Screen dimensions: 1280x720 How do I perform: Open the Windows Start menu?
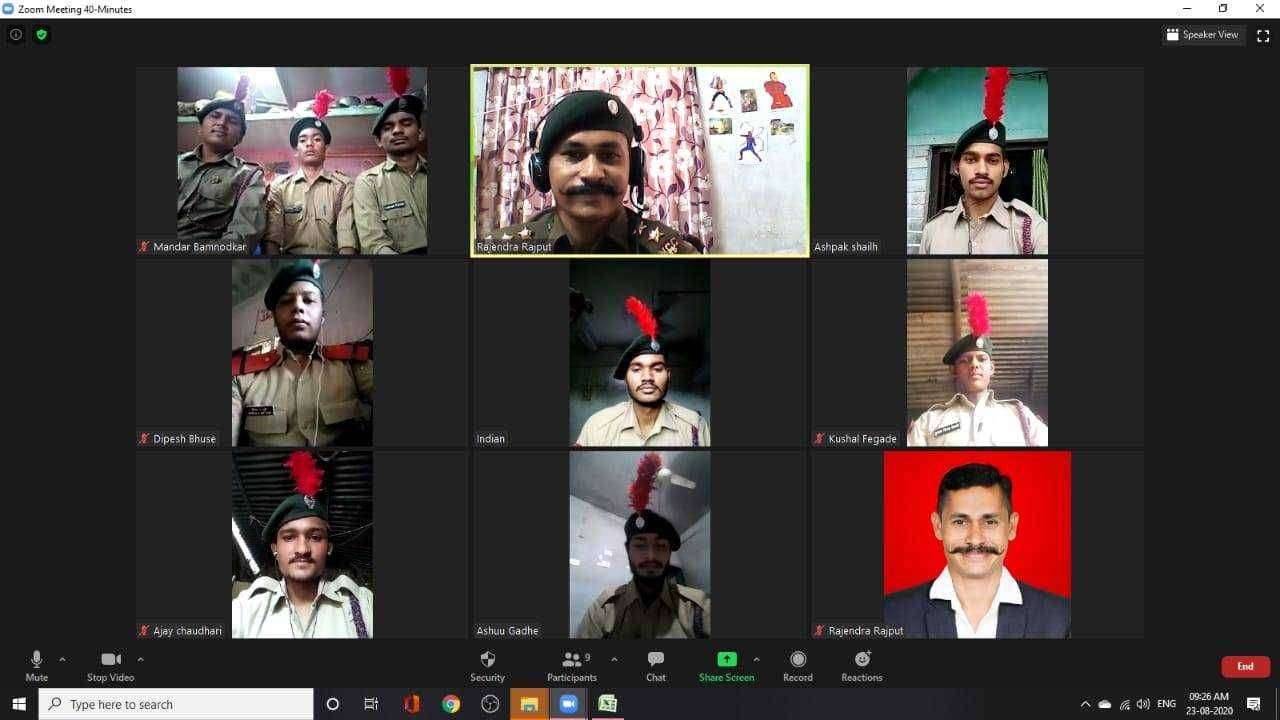pos(19,704)
